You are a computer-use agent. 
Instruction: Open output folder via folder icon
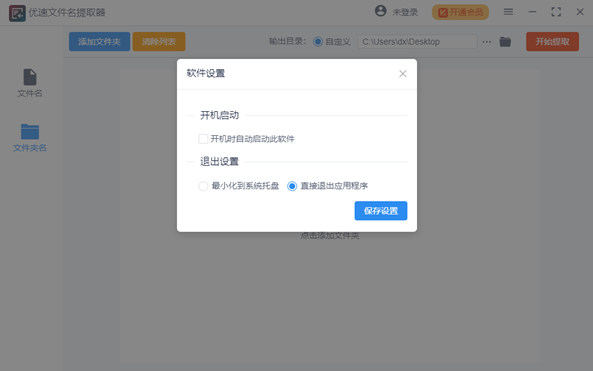(x=505, y=42)
